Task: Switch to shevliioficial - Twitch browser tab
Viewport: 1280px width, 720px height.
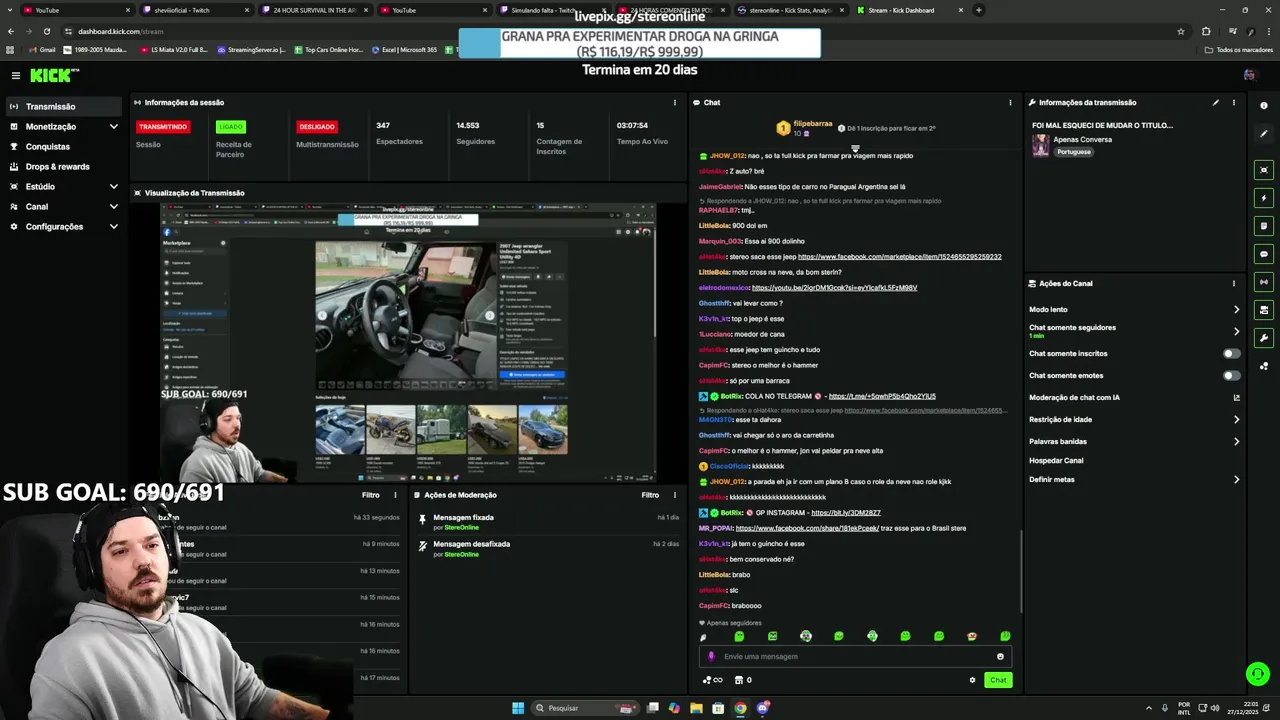Action: coord(195,10)
